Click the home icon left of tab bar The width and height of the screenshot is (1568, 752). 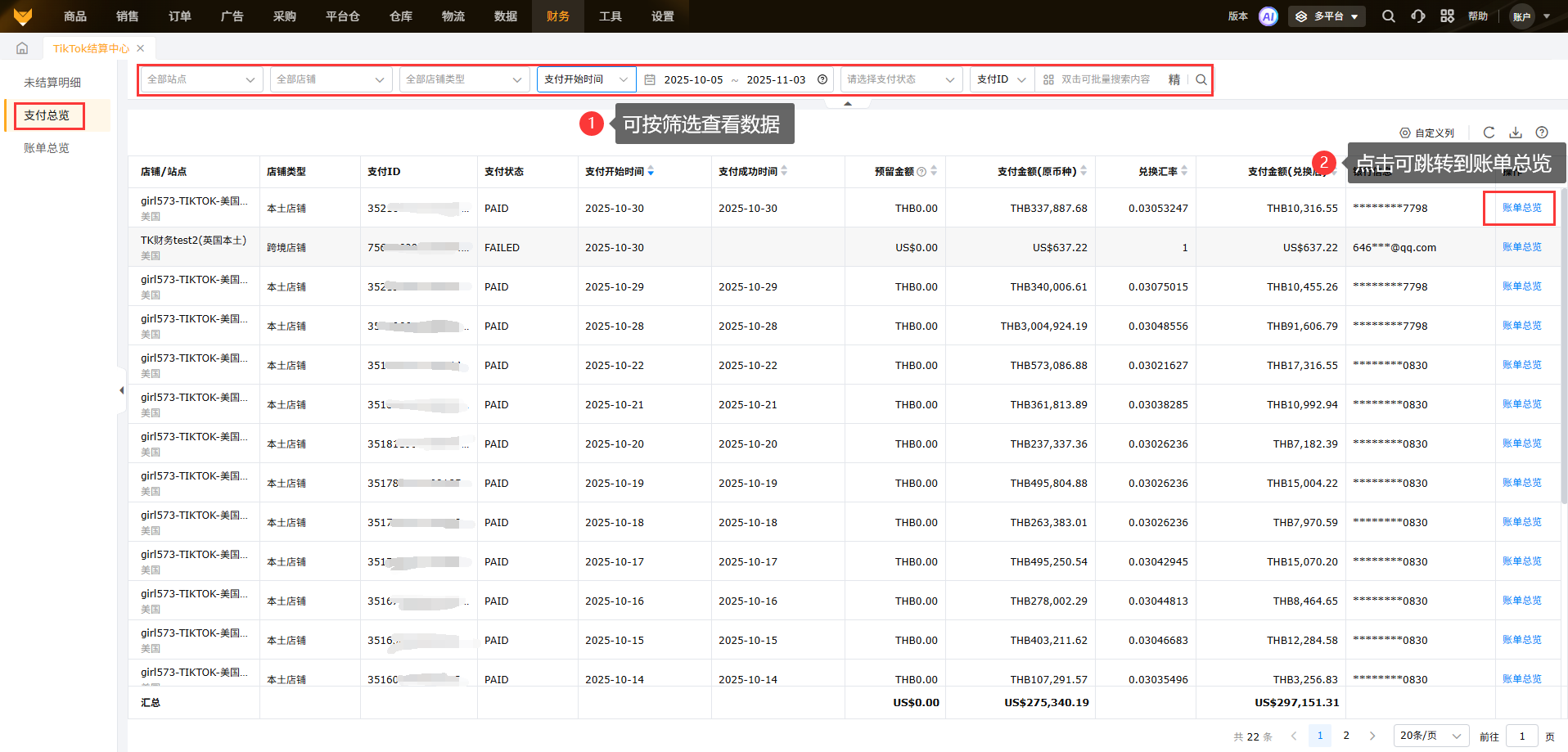[22, 48]
